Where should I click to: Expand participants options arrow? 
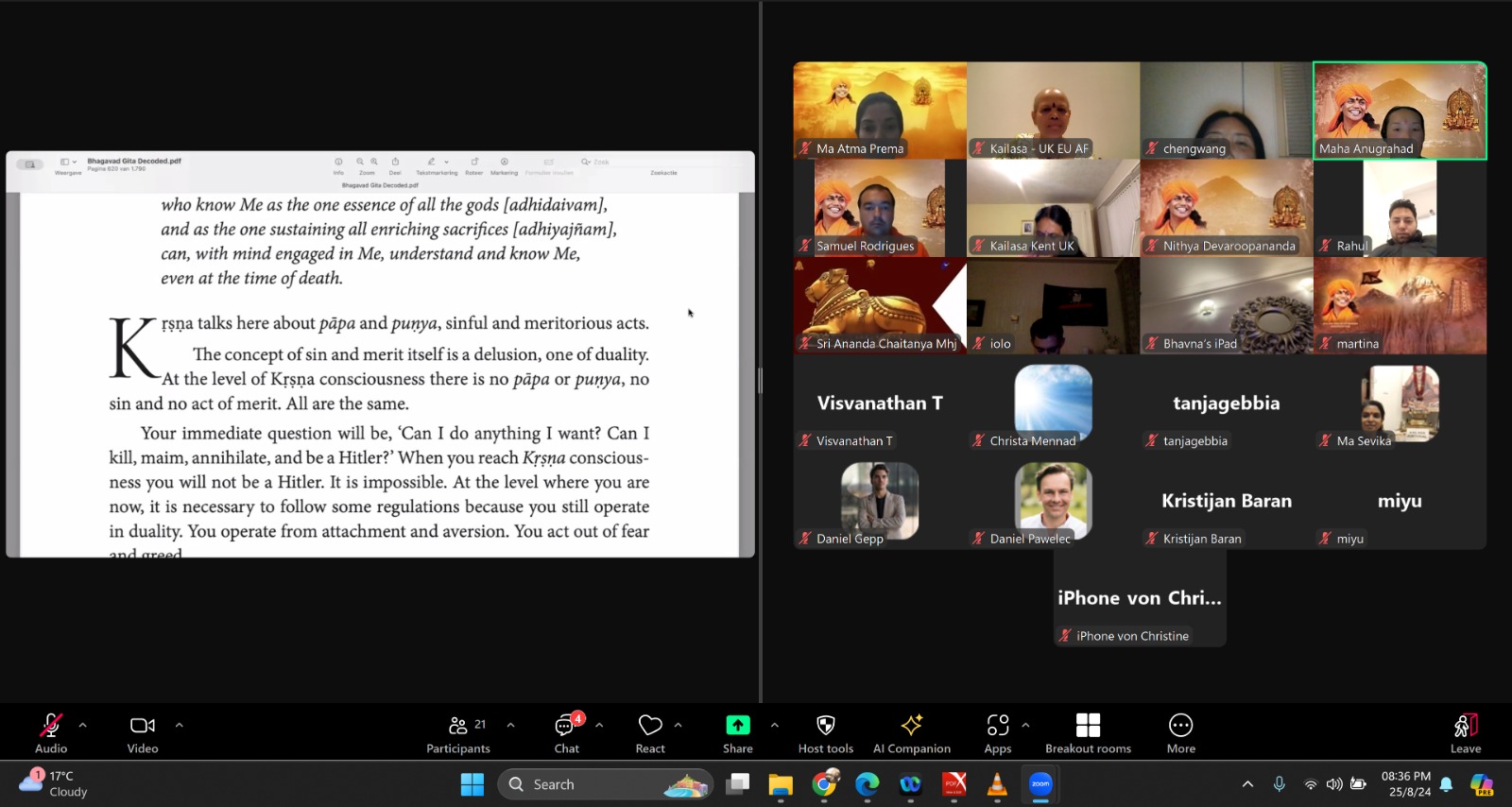point(511,726)
